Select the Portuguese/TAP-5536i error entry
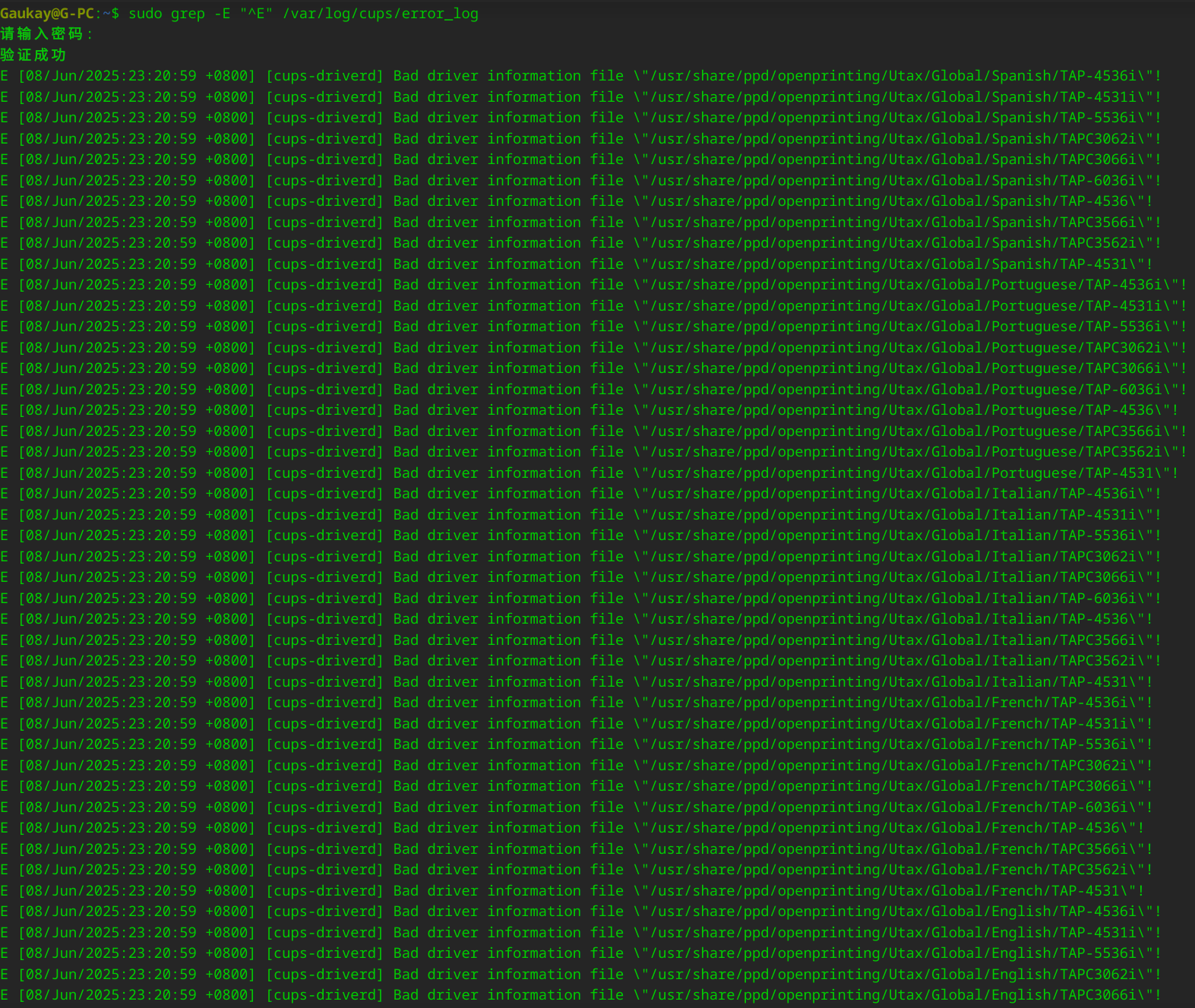The image size is (1195, 1008). tap(593, 327)
